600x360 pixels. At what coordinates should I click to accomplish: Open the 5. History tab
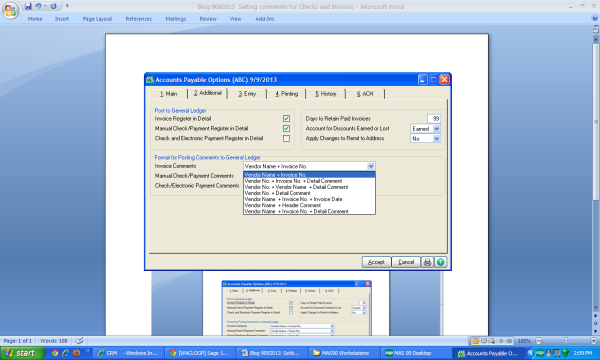tap(326, 94)
